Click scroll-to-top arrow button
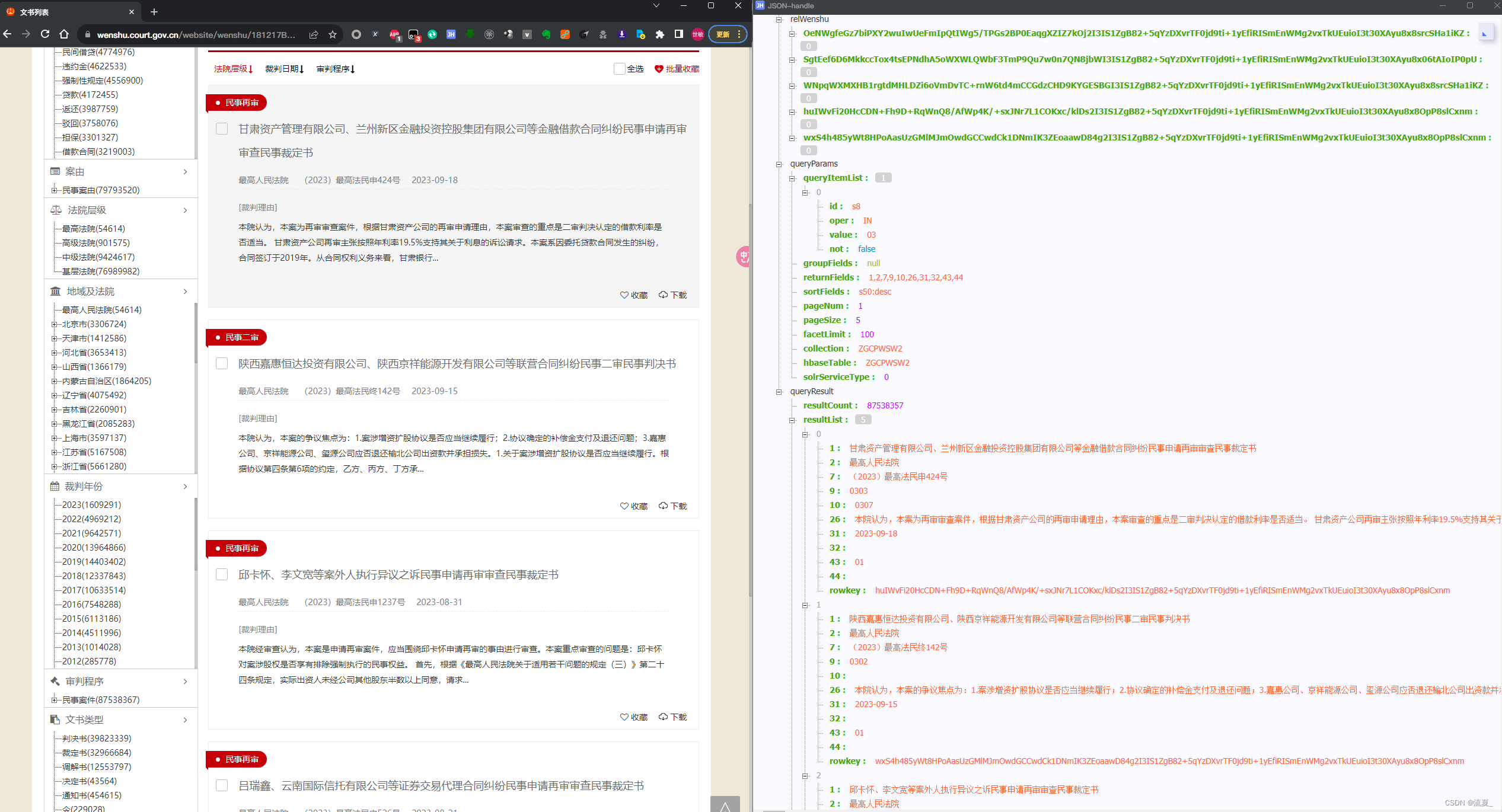 (725, 804)
